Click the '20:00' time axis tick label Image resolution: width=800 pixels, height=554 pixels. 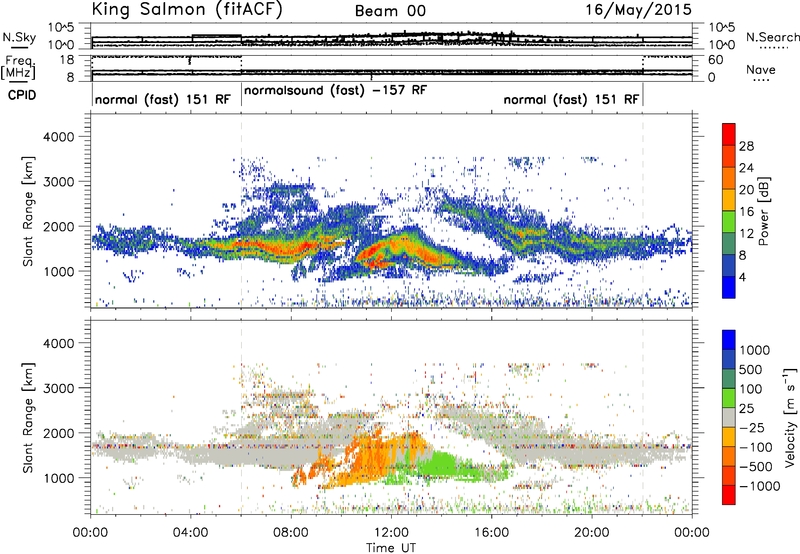click(x=592, y=533)
